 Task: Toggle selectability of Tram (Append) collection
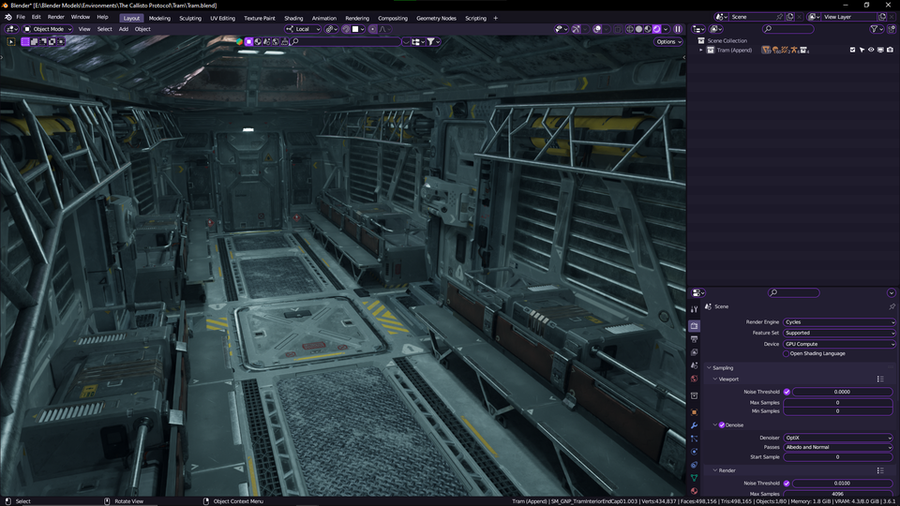[862, 50]
